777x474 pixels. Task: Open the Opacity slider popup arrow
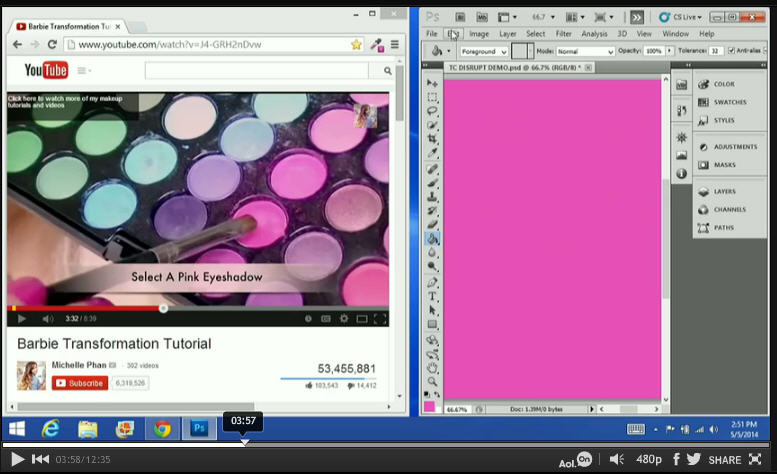[669, 51]
